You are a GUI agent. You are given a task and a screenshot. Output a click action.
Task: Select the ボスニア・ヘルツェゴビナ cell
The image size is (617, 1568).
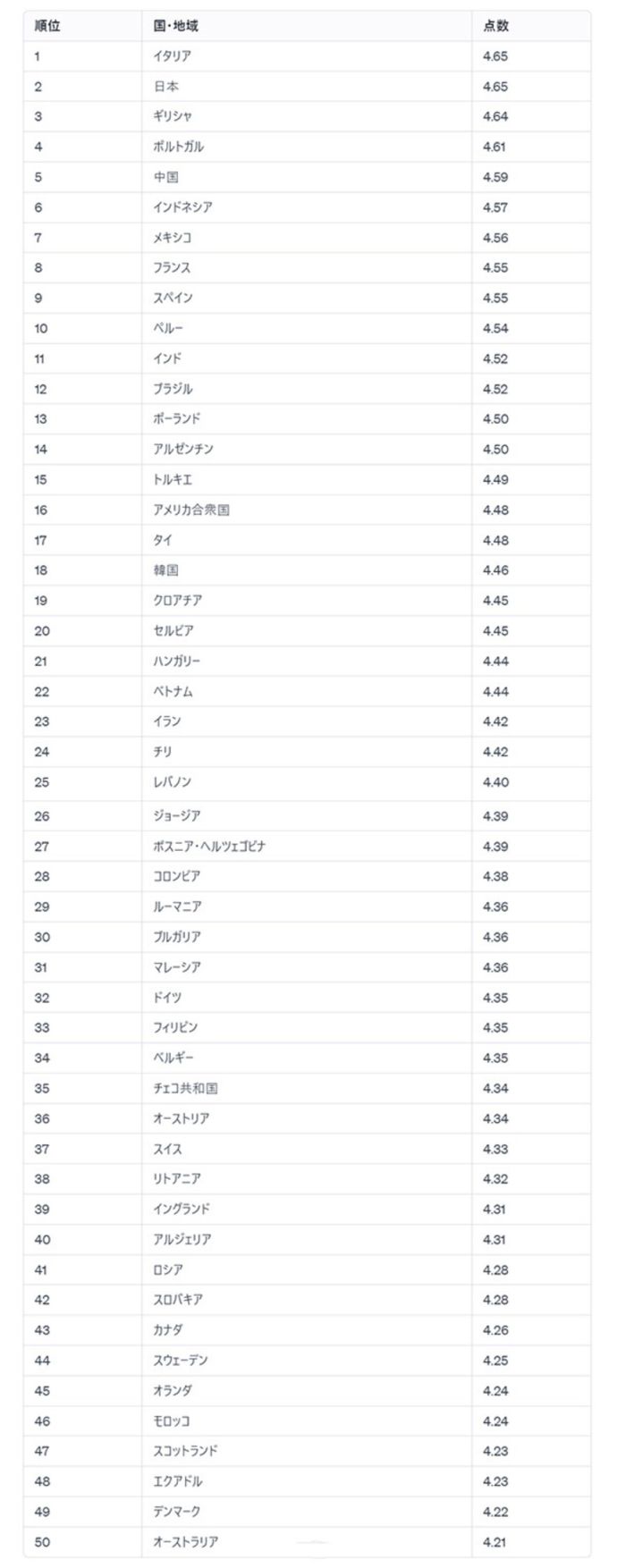pos(209,847)
